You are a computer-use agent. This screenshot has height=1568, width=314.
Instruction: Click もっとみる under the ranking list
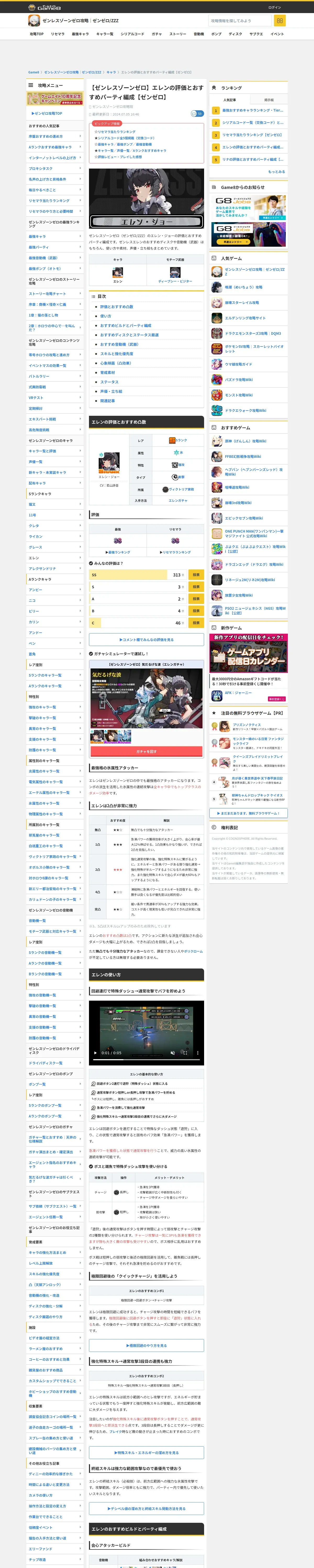tap(276, 172)
